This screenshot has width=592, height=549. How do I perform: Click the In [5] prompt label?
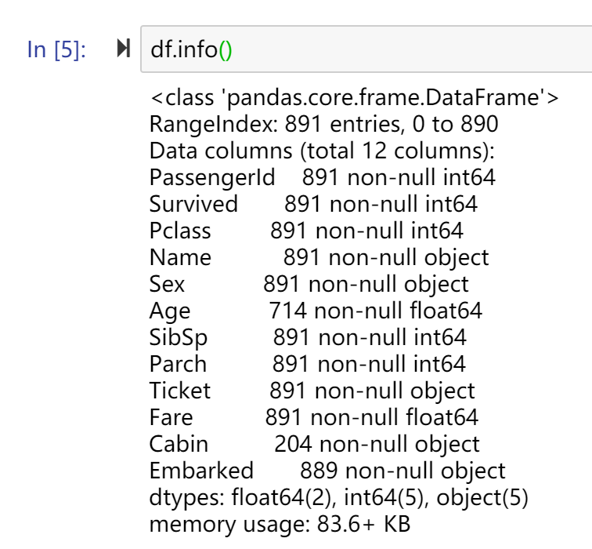(x=57, y=49)
